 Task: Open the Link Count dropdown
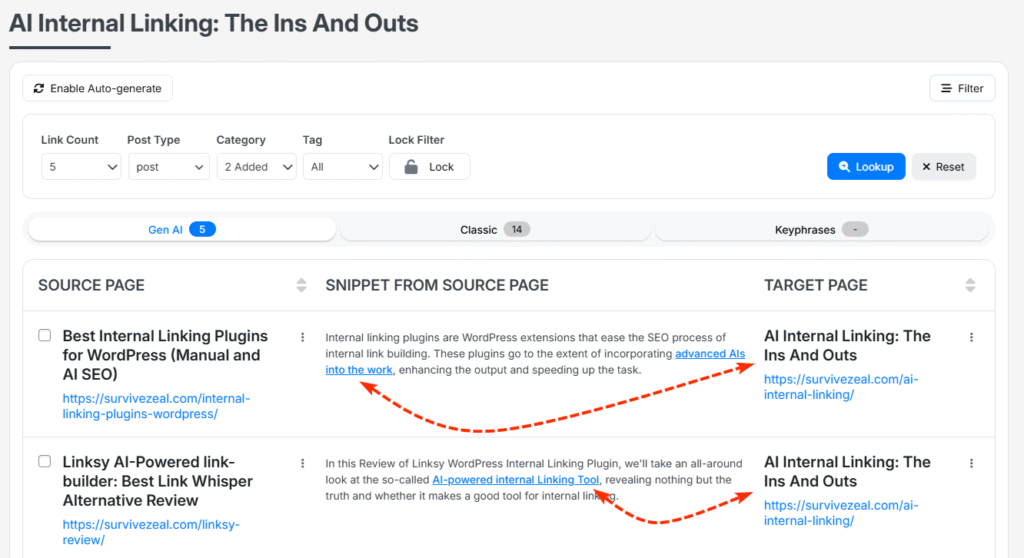tap(81, 167)
